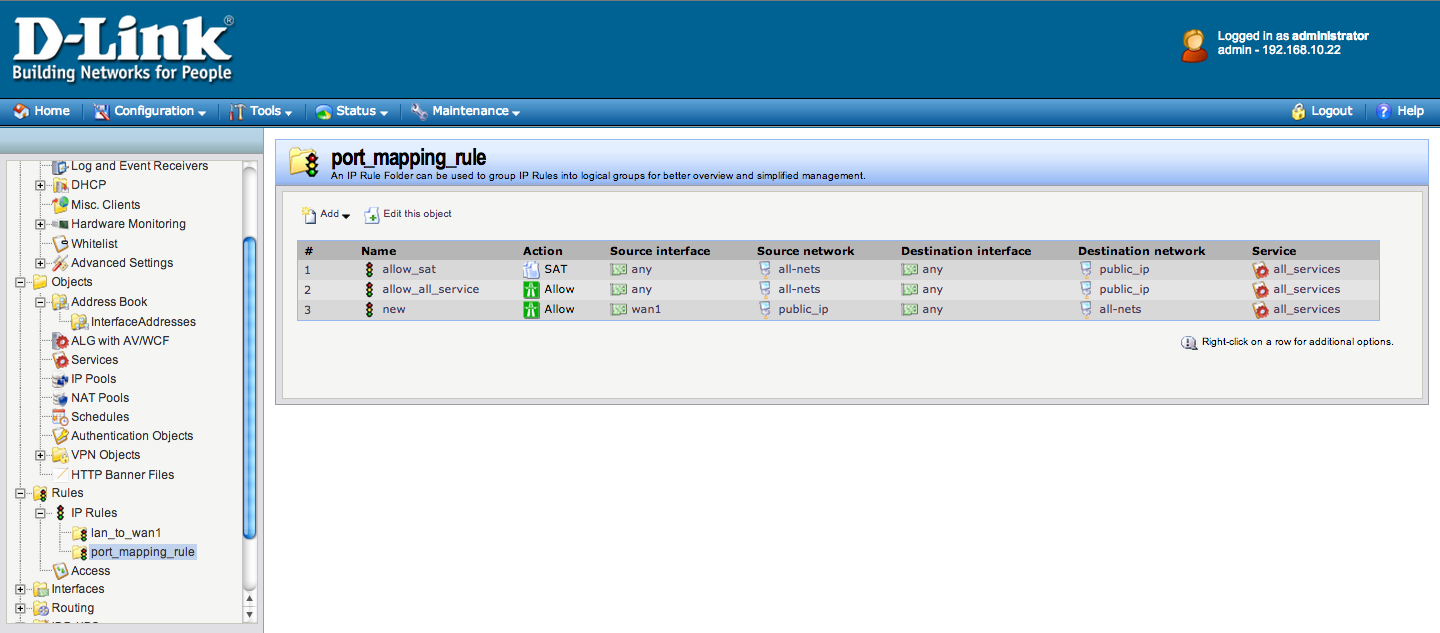Click the Allow icon for allow_all_service rule

click(x=531, y=289)
